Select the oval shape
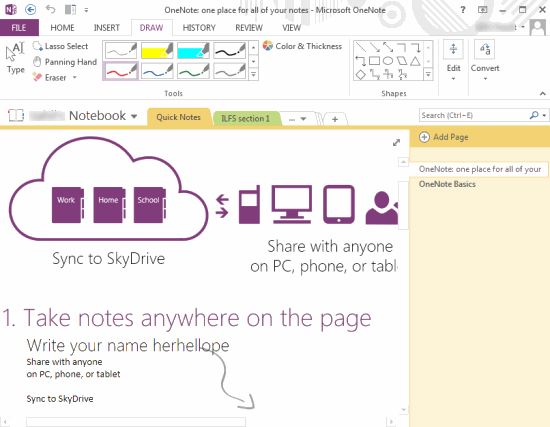The width and height of the screenshot is (550, 427). [x=388, y=61]
